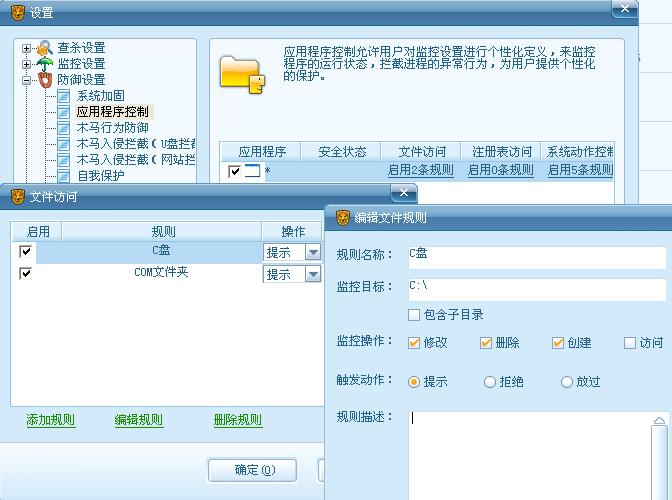
Task: Uncheck the 创建 monitoring checkbox
Action: (x=558, y=343)
